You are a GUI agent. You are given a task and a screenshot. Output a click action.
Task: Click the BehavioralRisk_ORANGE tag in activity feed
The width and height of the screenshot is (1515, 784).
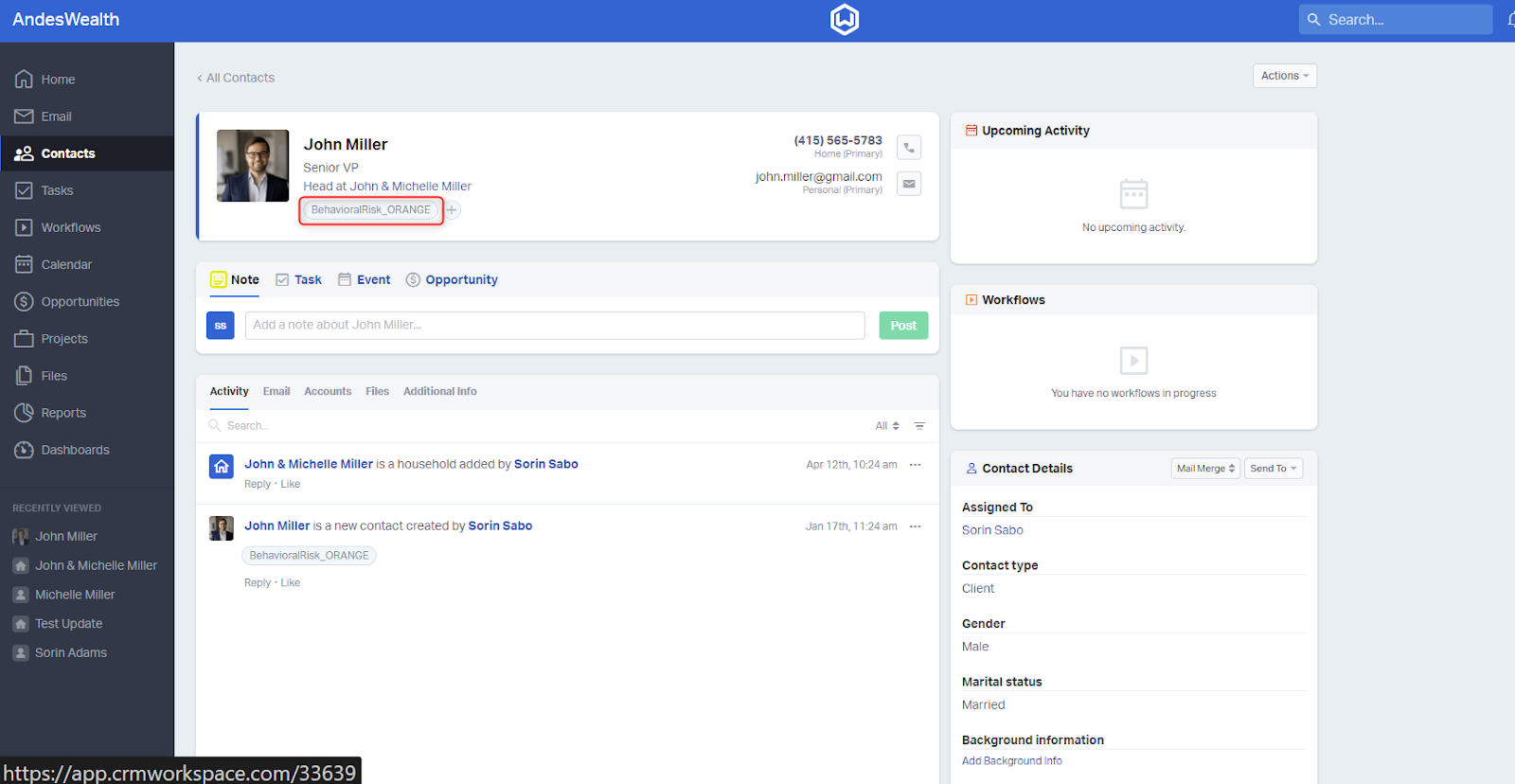pyautogui.click(x=309, y=556)
